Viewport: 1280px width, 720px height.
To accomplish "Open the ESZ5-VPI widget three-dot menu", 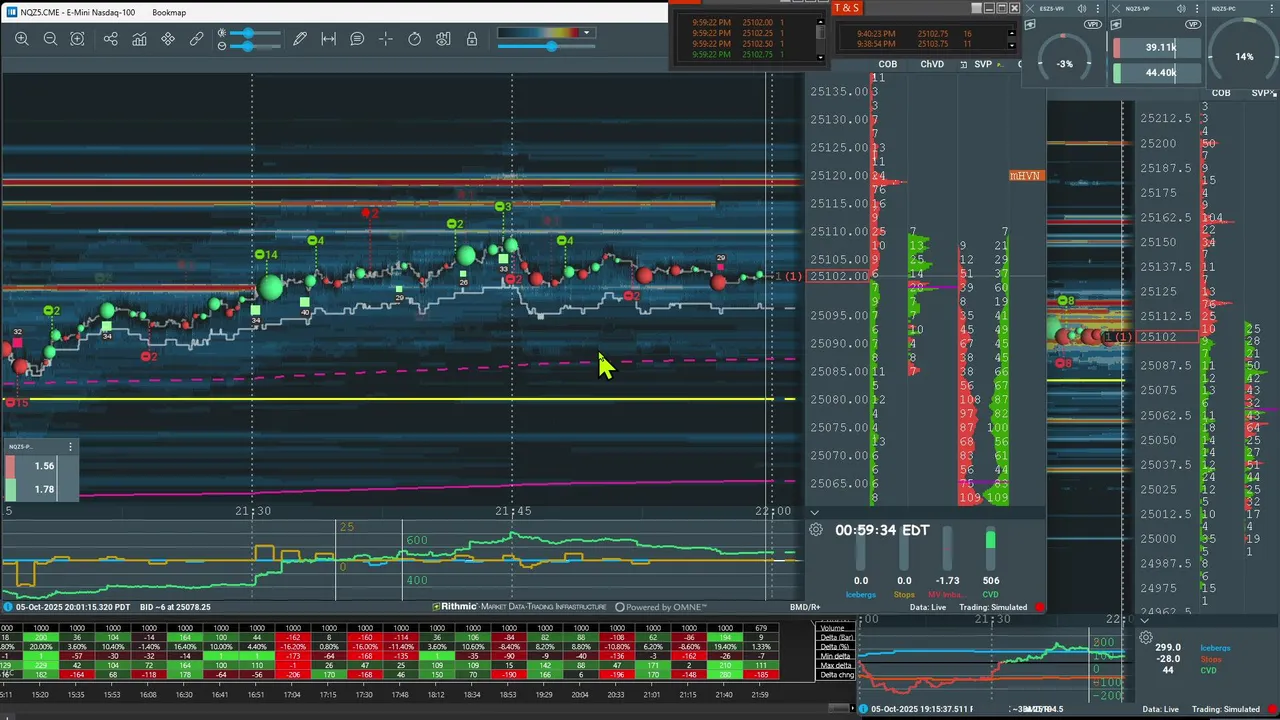I will tap(1098, 9).
